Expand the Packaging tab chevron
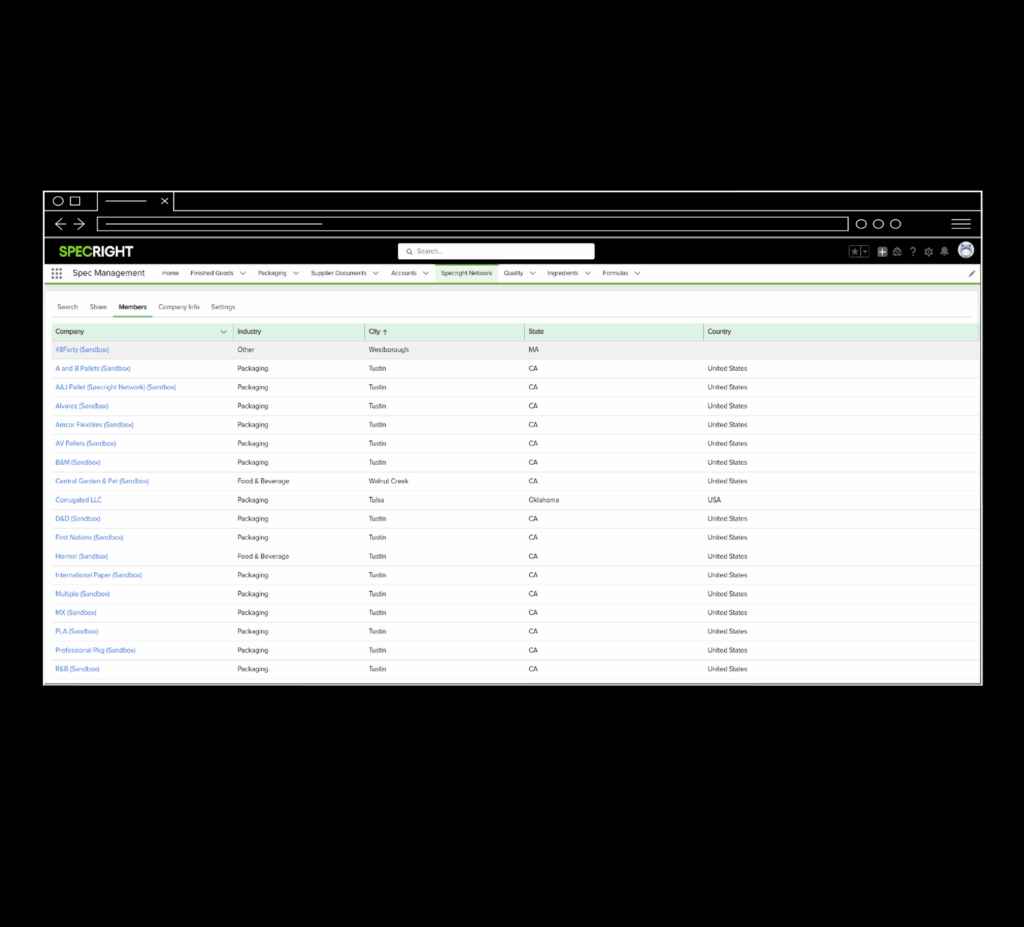This screenshot has height=927, width=1024. 296,274
